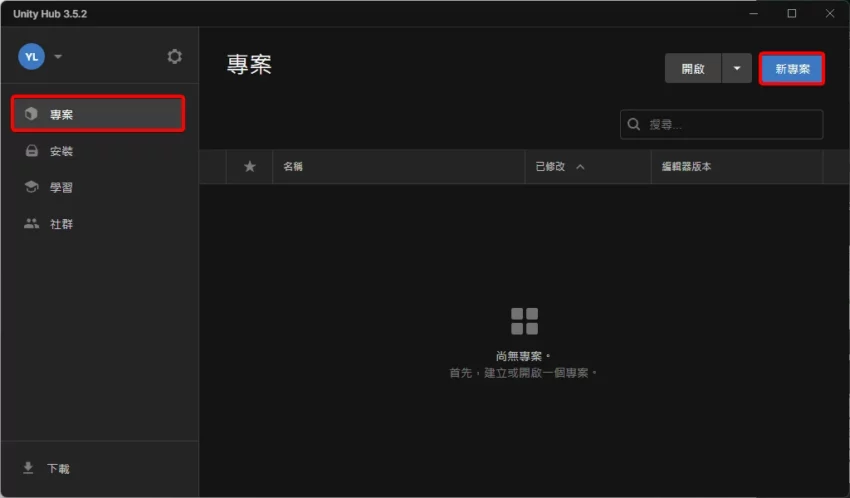Click the 安裝 lock-shaped icon
This screenshot has width=850, height=498.
pyautogui.click(x=31, y=151)
